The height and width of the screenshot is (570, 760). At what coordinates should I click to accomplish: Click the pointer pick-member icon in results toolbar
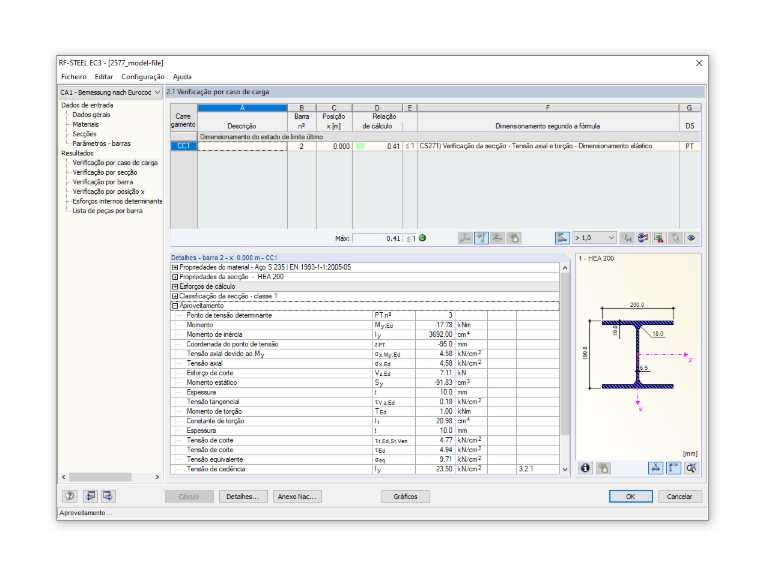coord(675,238)
